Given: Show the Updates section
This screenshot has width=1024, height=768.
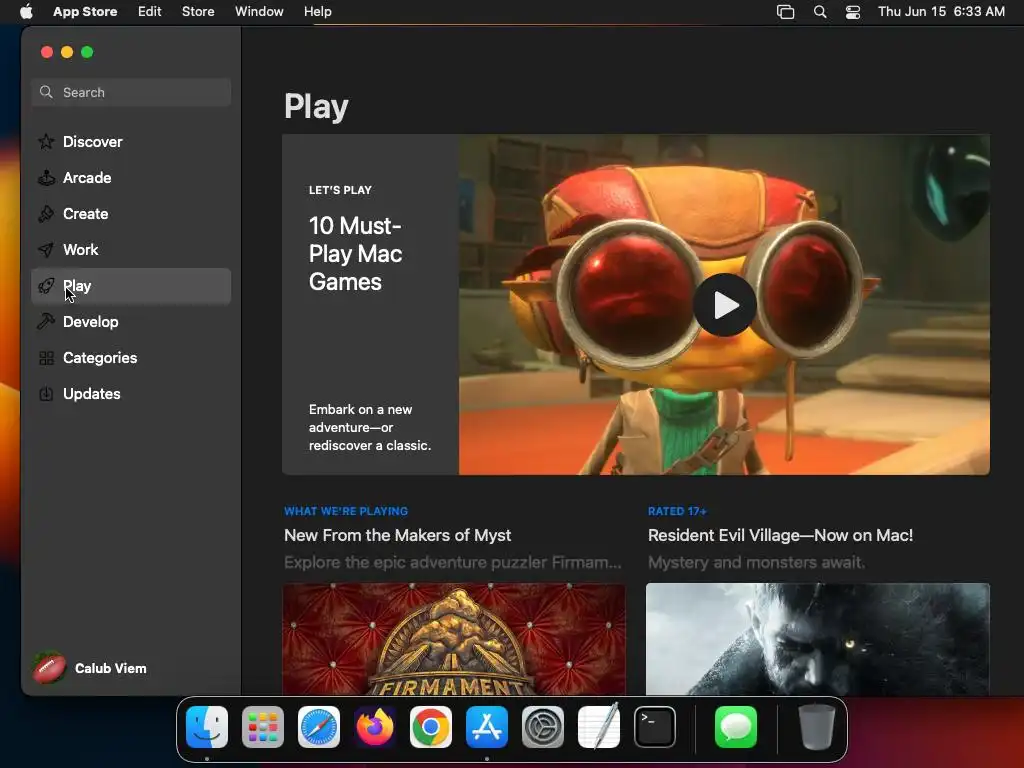Looking at the screenshot, I should (x=131, y=394).
